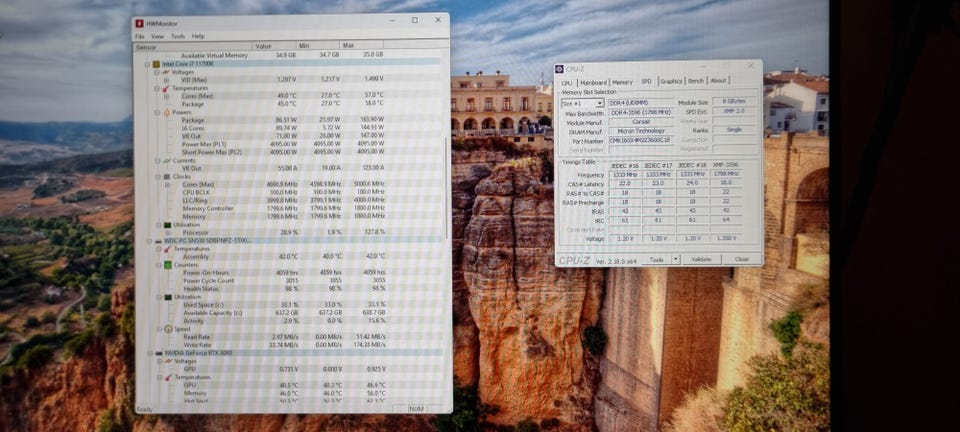The height and width of the screenshot is (432, 960).
Task: Open the Help menu in HWMonitor
Action: (198, 37)
